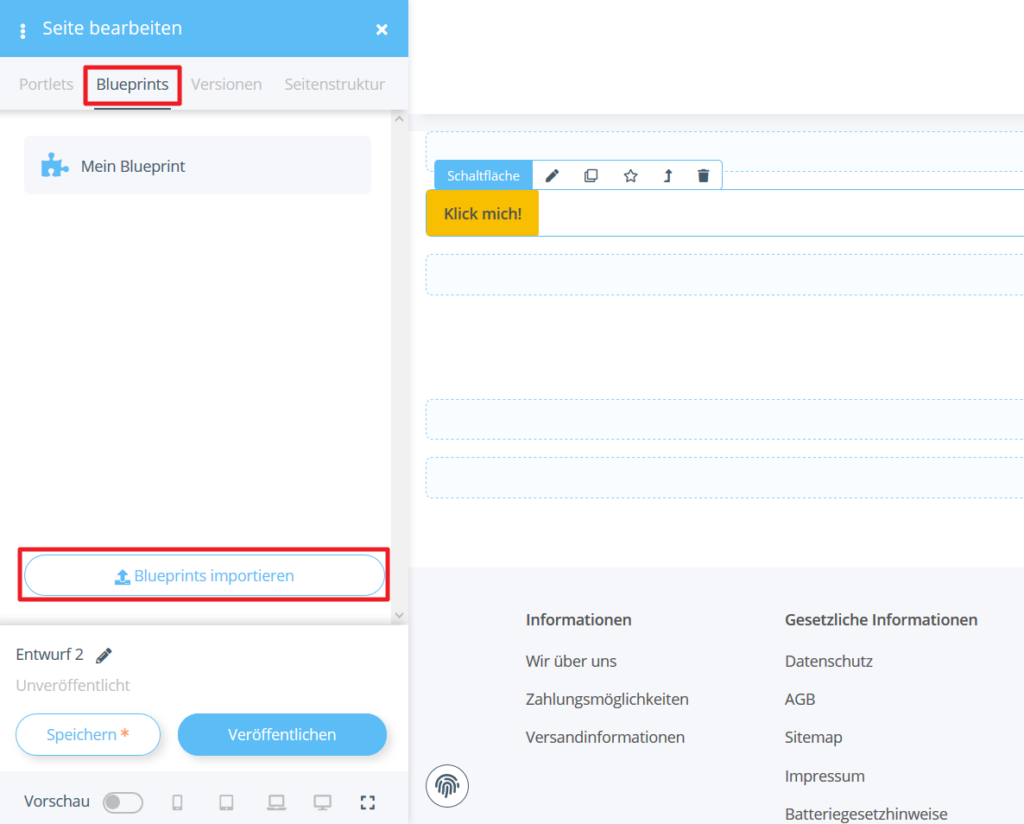Open the Seitenstruktur tab
Viewport: 1024px width, 824px height.
[334, 84]
